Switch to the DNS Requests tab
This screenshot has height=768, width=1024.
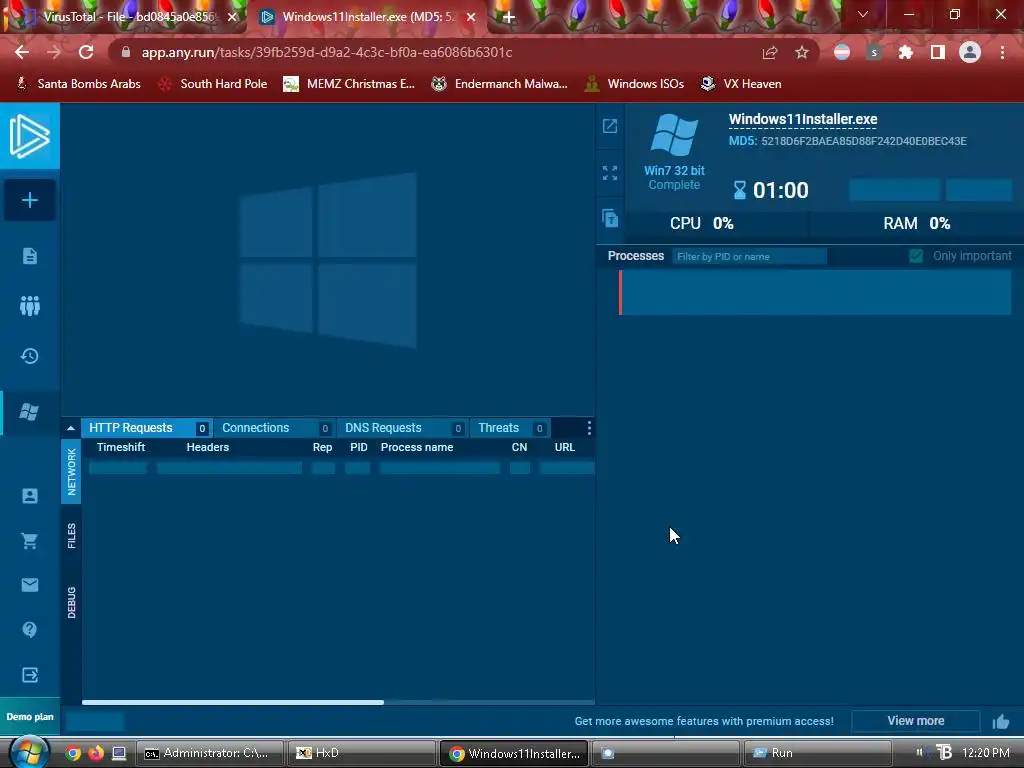pos(403,428)
